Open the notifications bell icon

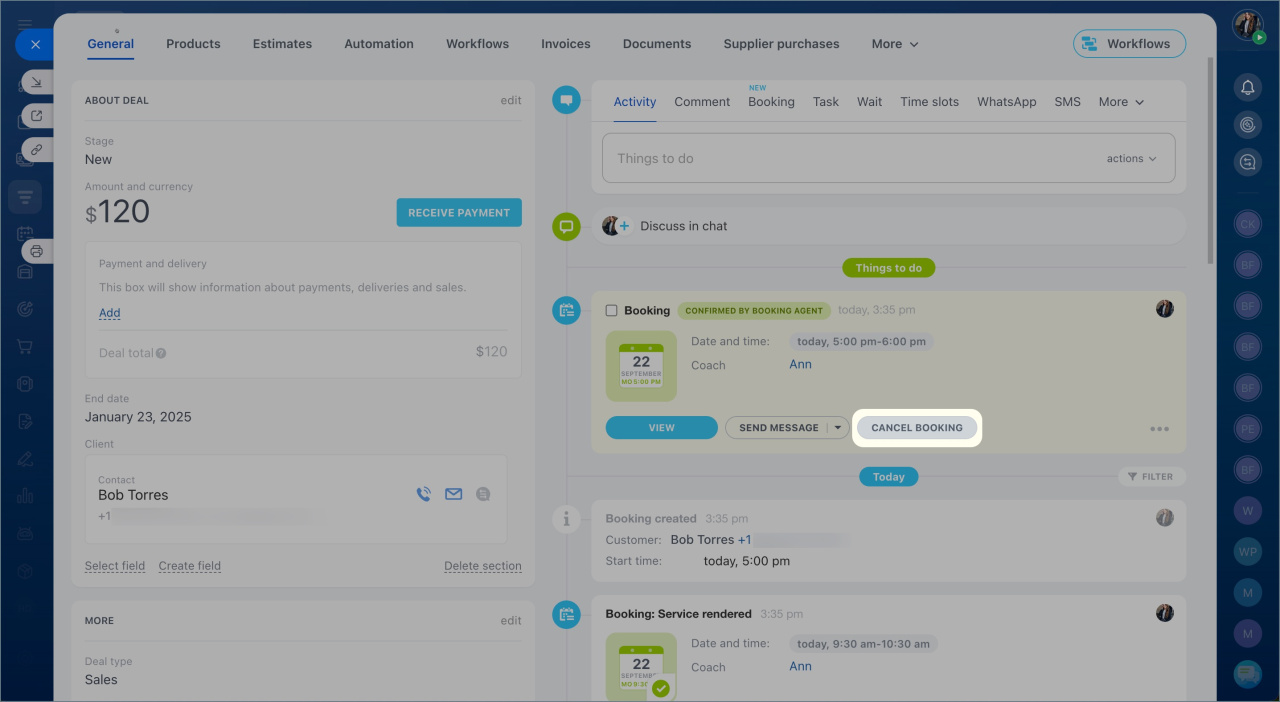tap(1247, 88)
